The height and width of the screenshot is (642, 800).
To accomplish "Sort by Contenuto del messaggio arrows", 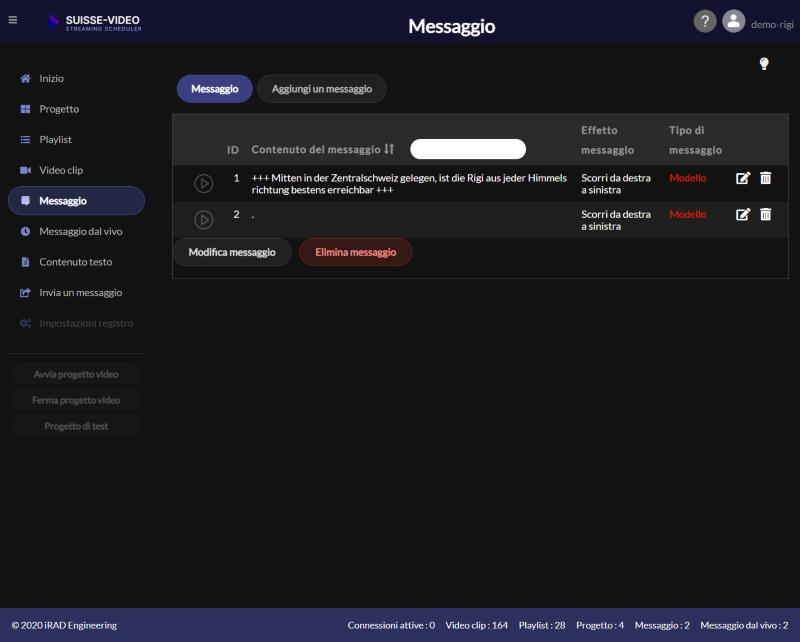I will pos(389,149).
